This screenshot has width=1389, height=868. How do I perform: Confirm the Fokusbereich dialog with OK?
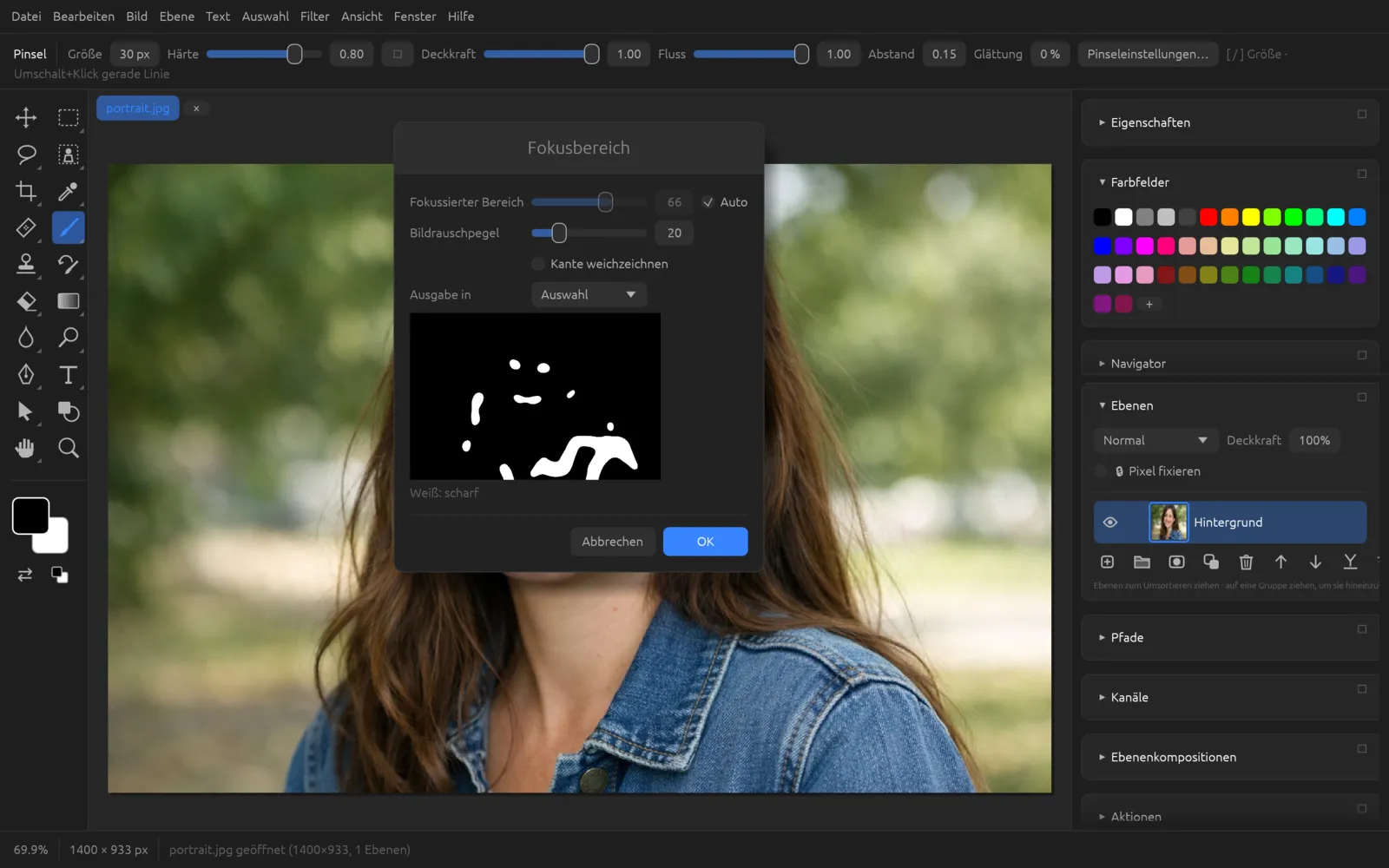pyautogui.click(x=705, y=542)
